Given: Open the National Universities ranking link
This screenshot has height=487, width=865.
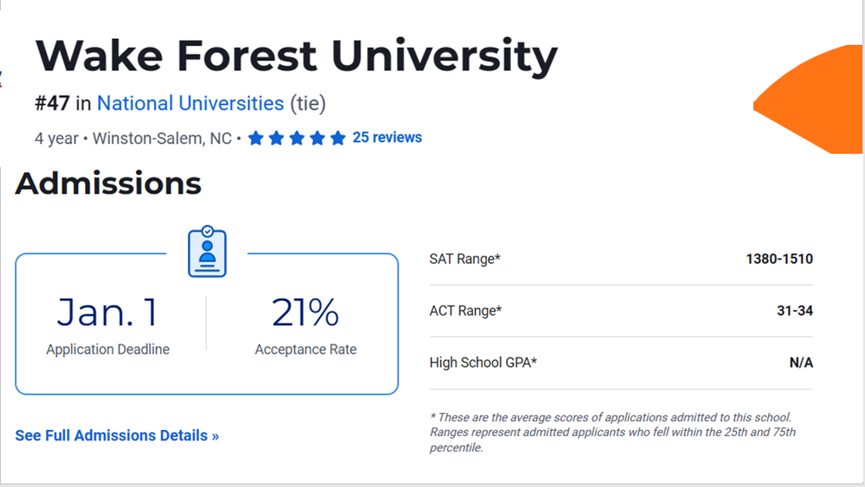Looking at the screenshot, I should coord(190,104).
